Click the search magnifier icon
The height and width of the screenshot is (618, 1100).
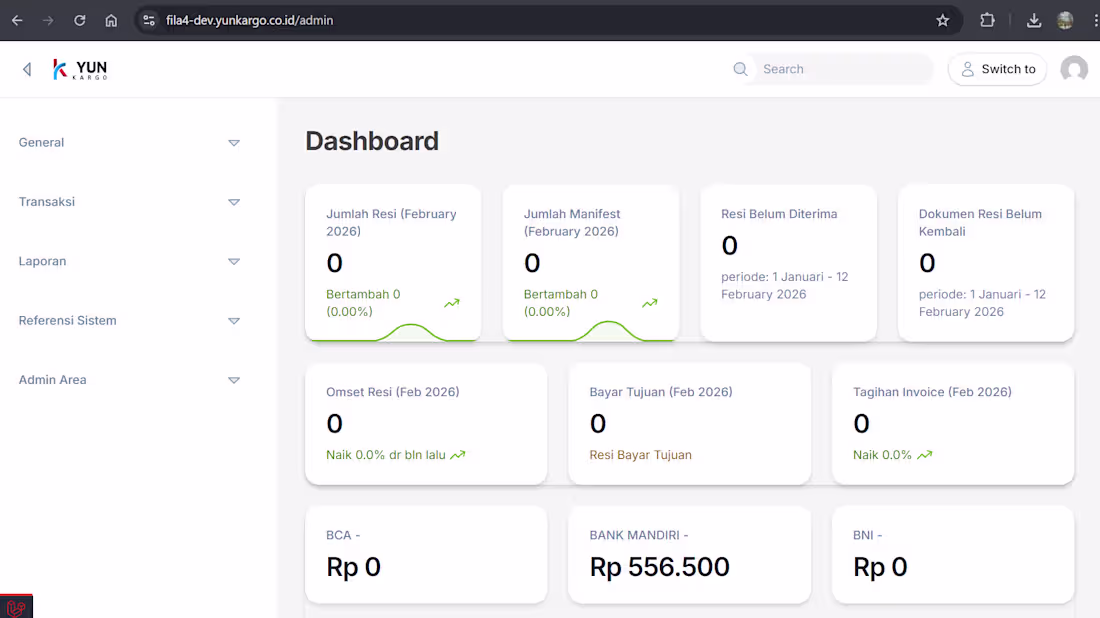(741, 69)
